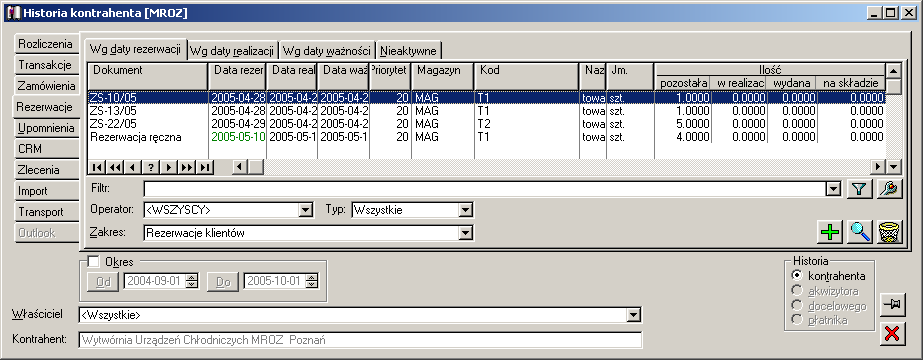The height and width of the screenshot is (360, 923).
Task: Click the Od date button
Action: (x=104, y=282)
